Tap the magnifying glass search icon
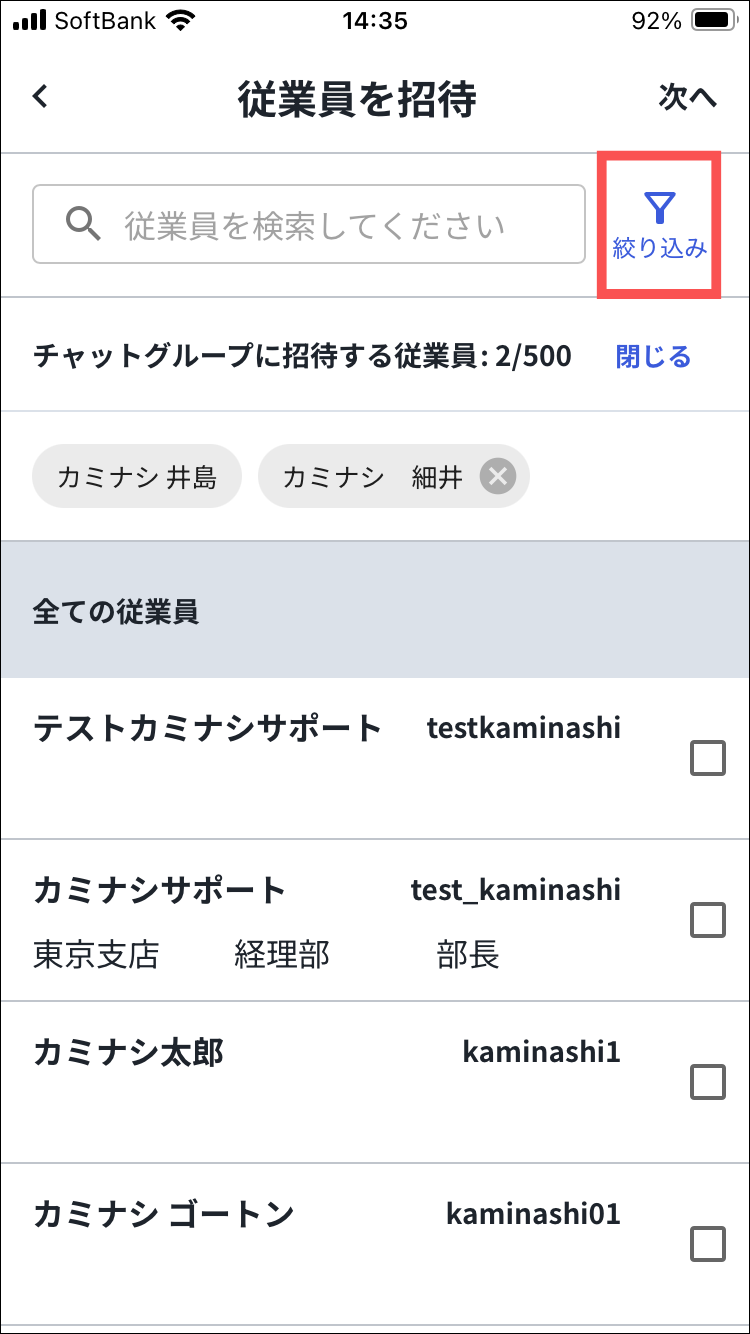The image size is (750, 1334). (x=83, y=225)
